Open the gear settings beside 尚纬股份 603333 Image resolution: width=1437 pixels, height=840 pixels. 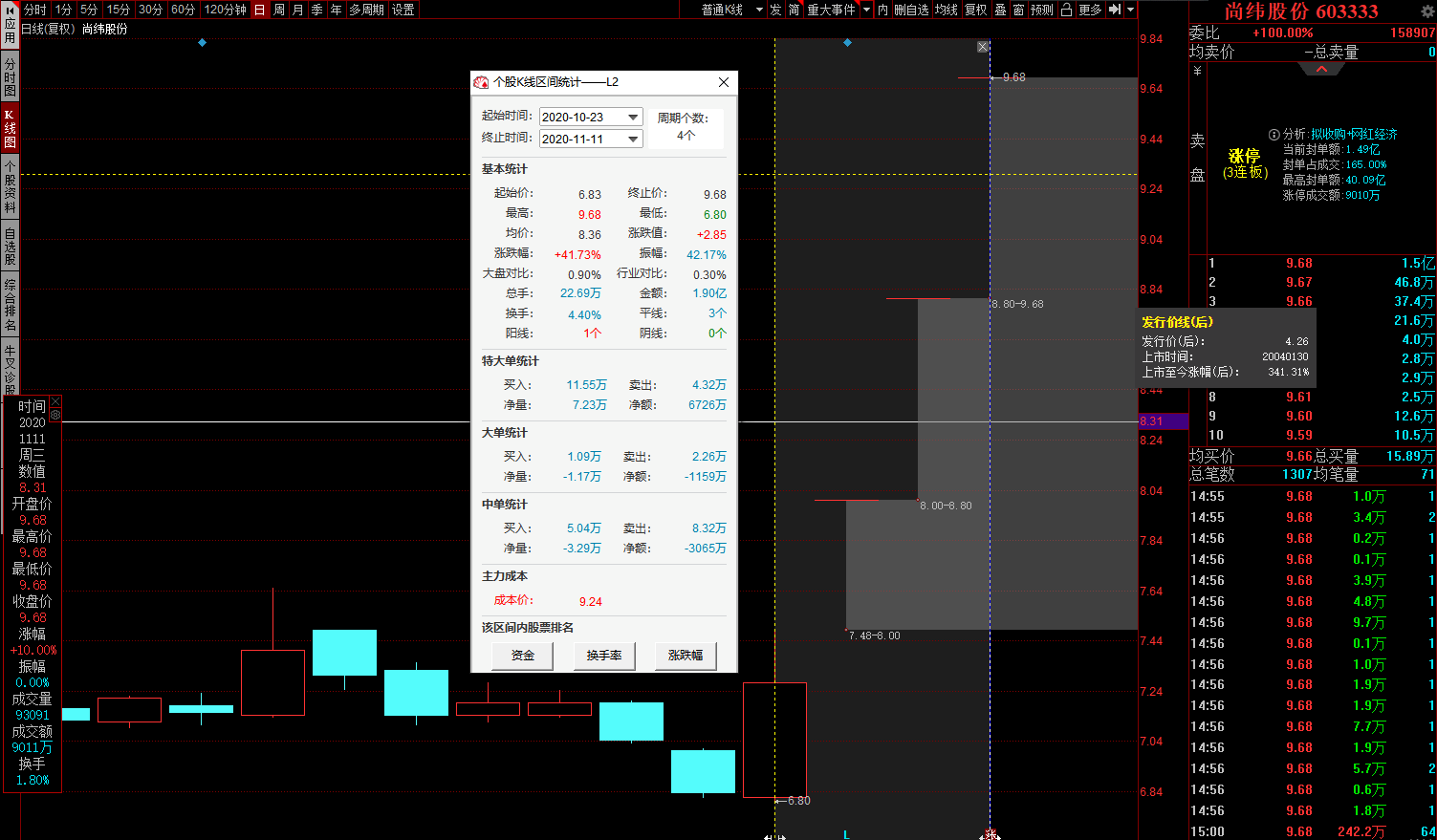pyautogui.click(x=1427, y=11)
